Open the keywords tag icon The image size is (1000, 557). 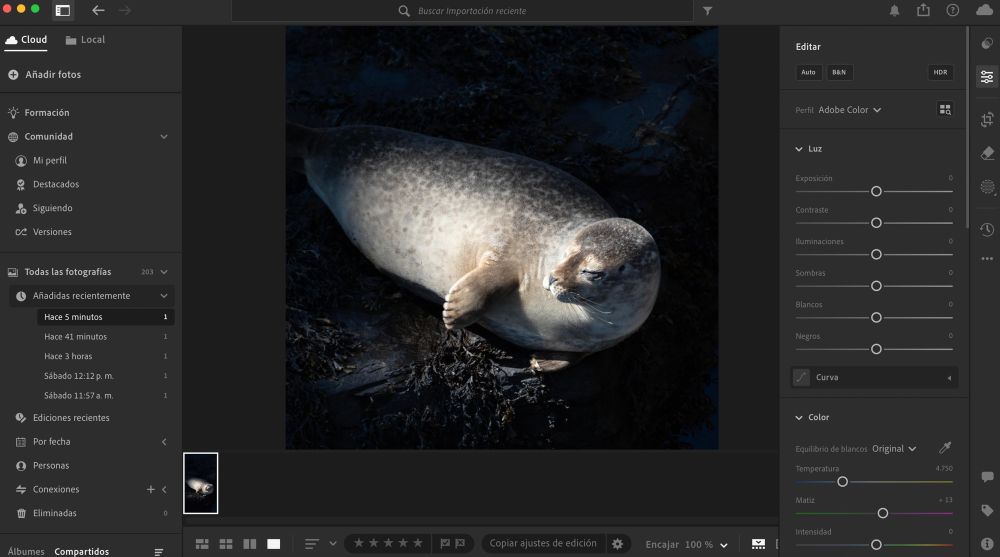[x=987, y=510]
